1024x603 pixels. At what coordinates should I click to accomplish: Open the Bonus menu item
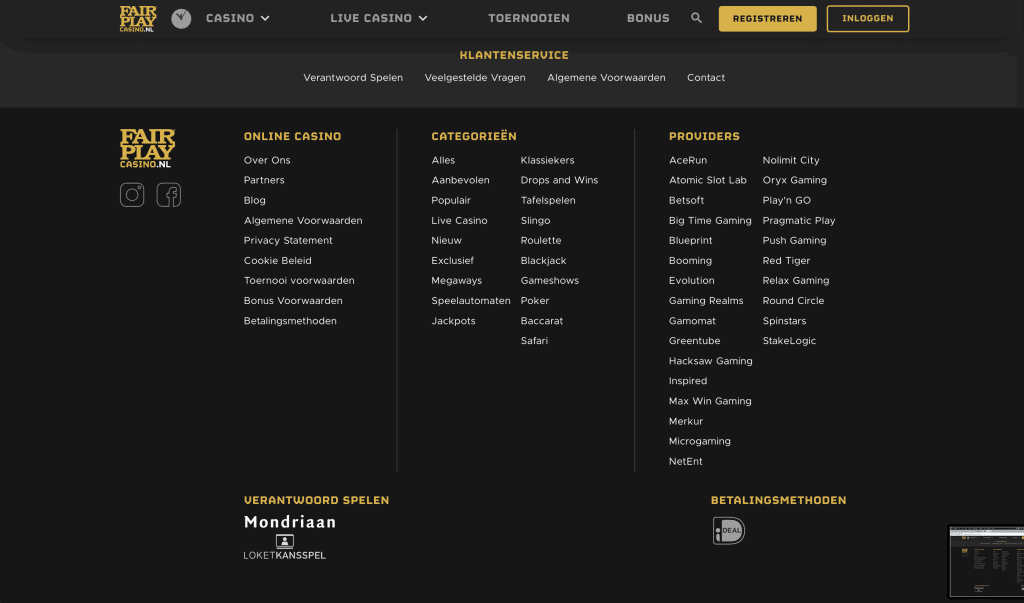pos(648,18)
